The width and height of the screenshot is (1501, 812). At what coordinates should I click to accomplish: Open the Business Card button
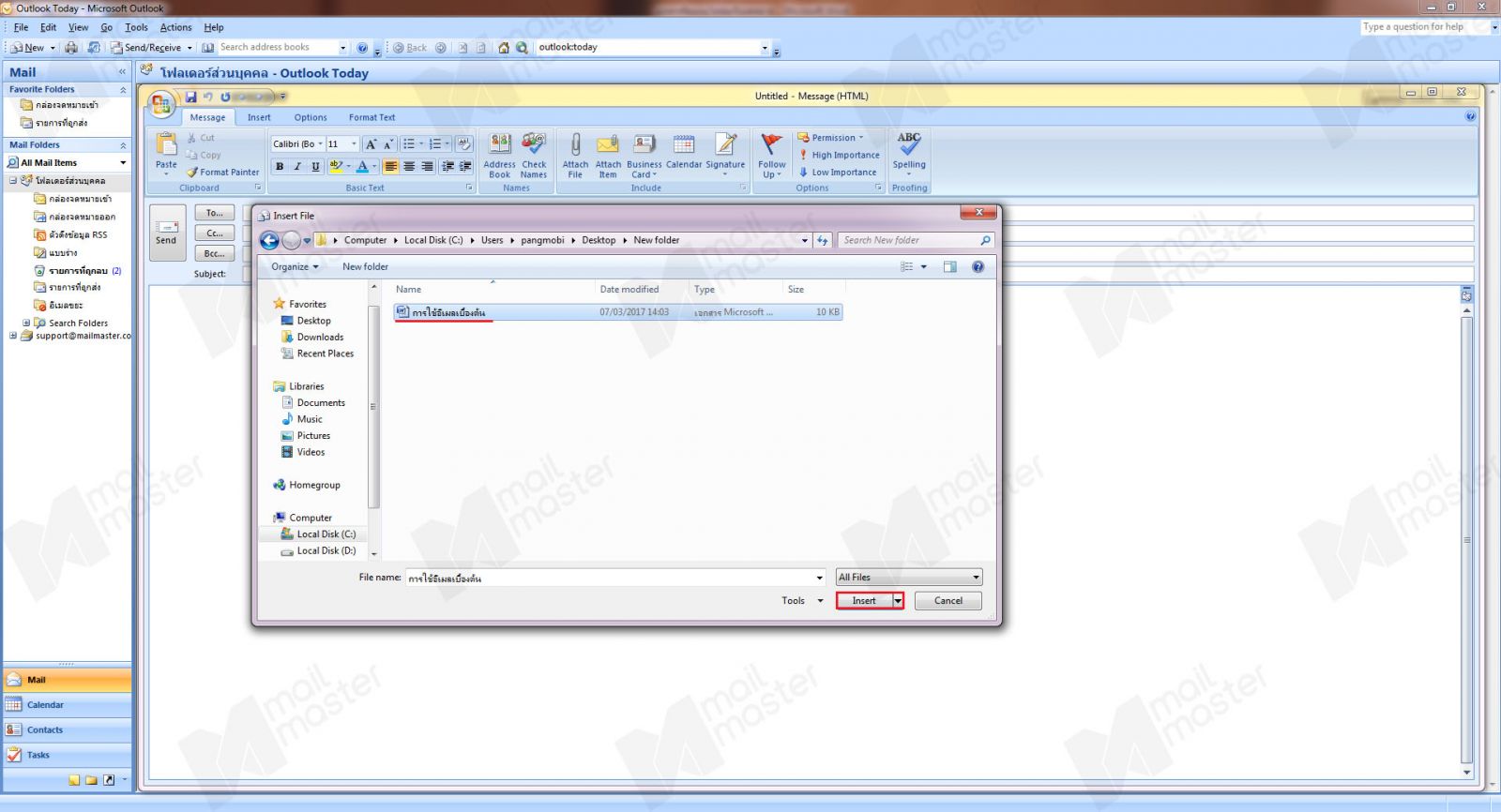[x=644, y=156]
